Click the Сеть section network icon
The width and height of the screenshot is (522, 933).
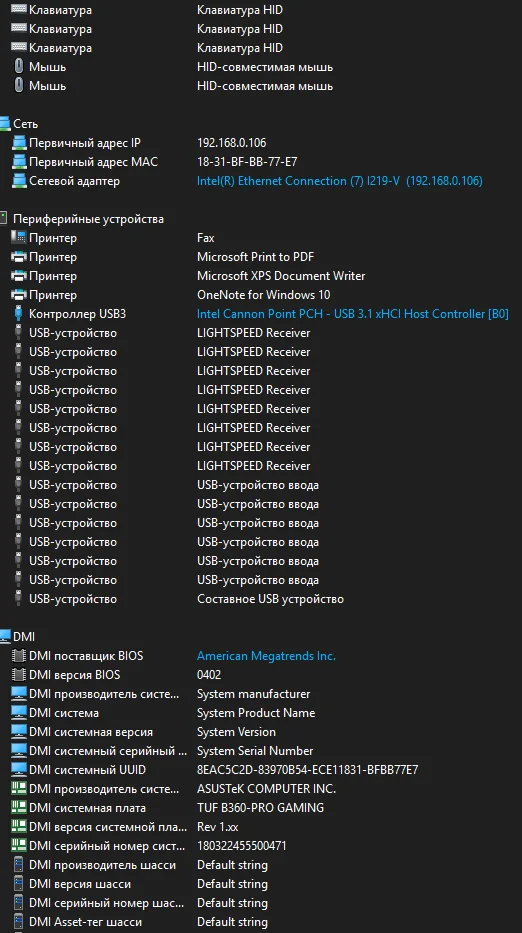tap(5, 124)
